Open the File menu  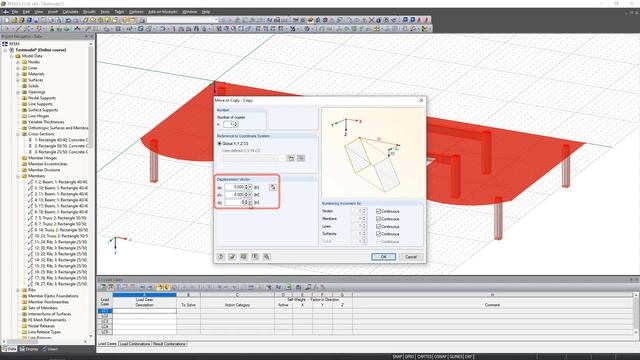[x=15, y=12]
